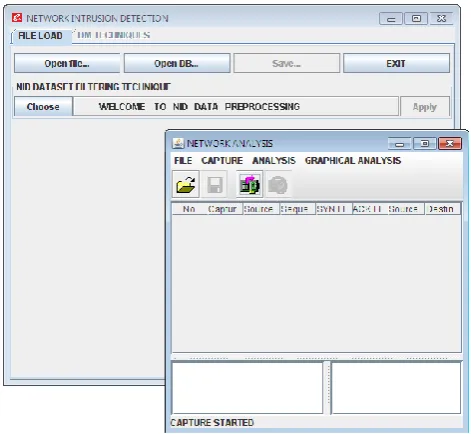The height and width of the screenshot is (434, 471).
Task: Click the grayed stop capture icon
Action: tap(278, 184)
